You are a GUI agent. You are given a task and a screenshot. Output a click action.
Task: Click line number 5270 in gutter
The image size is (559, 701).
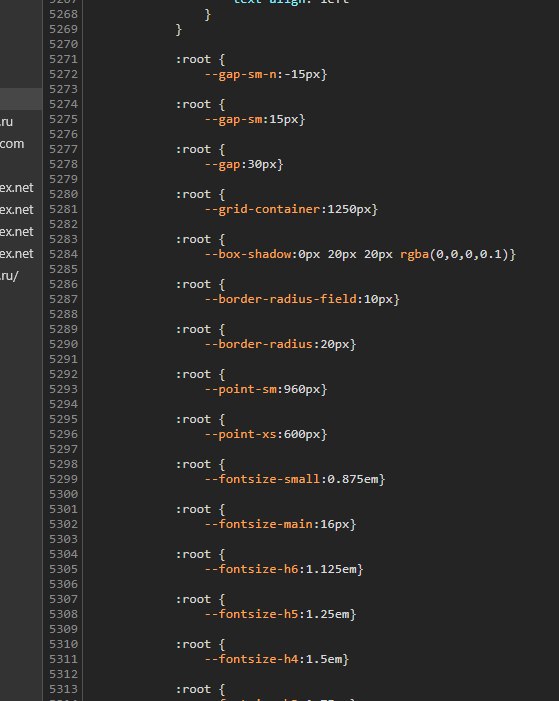coord(64,44)
